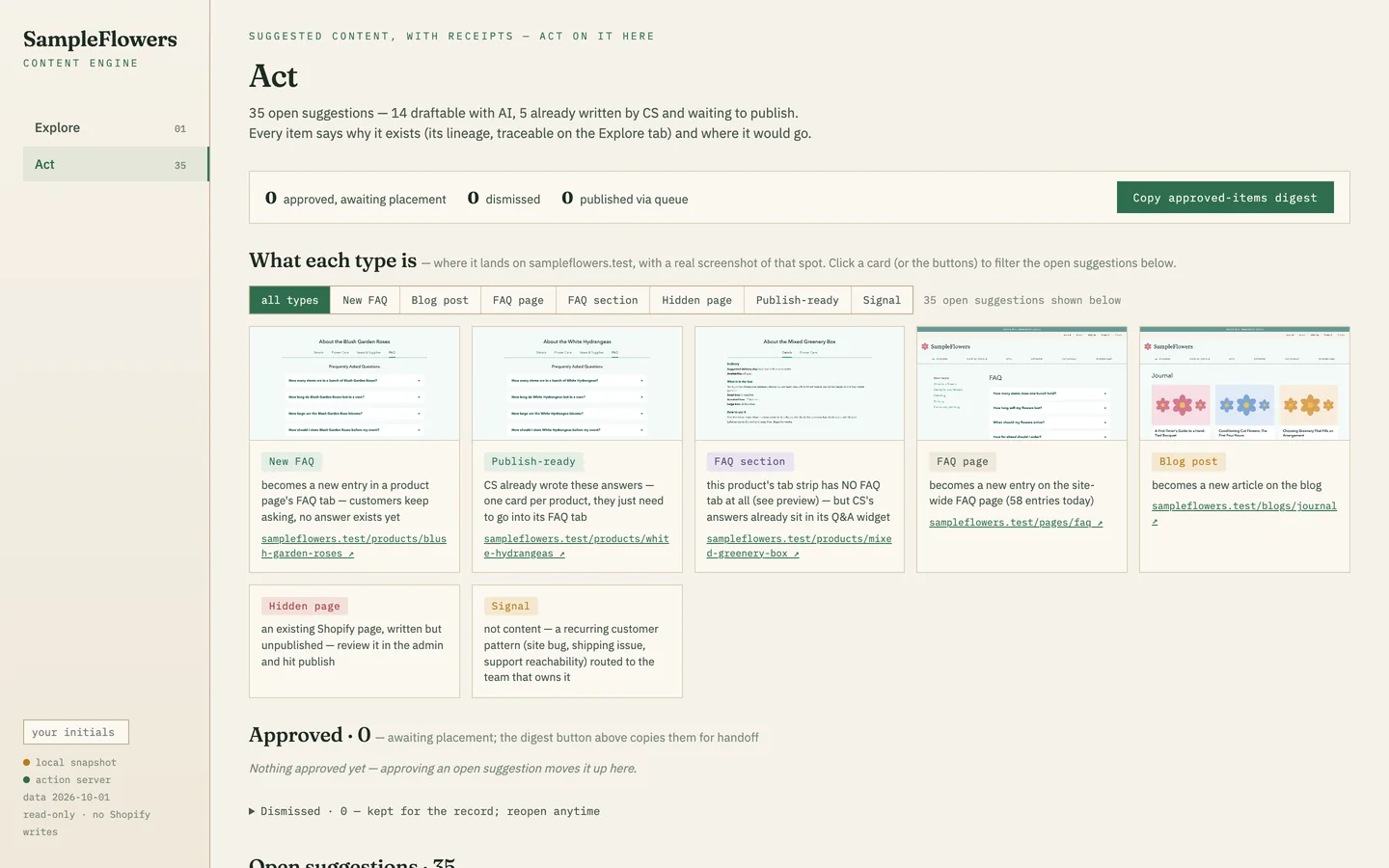Click the 'approved, awaiting placement' counter
The image size is (1389, 868).
tap(356, 199)
